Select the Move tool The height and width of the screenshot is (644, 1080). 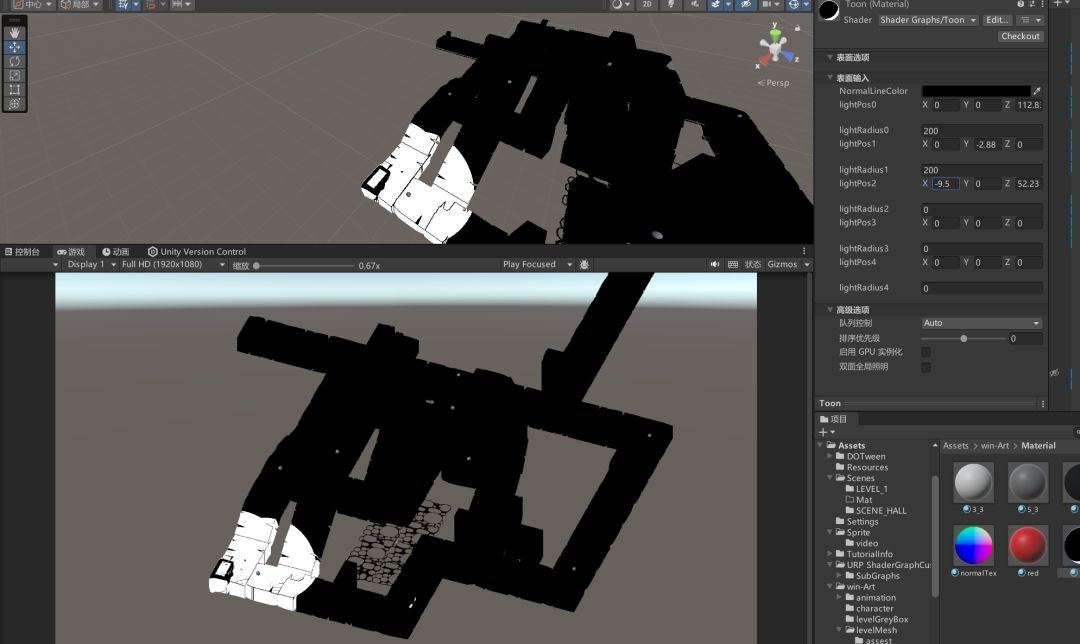click(14, 48)
